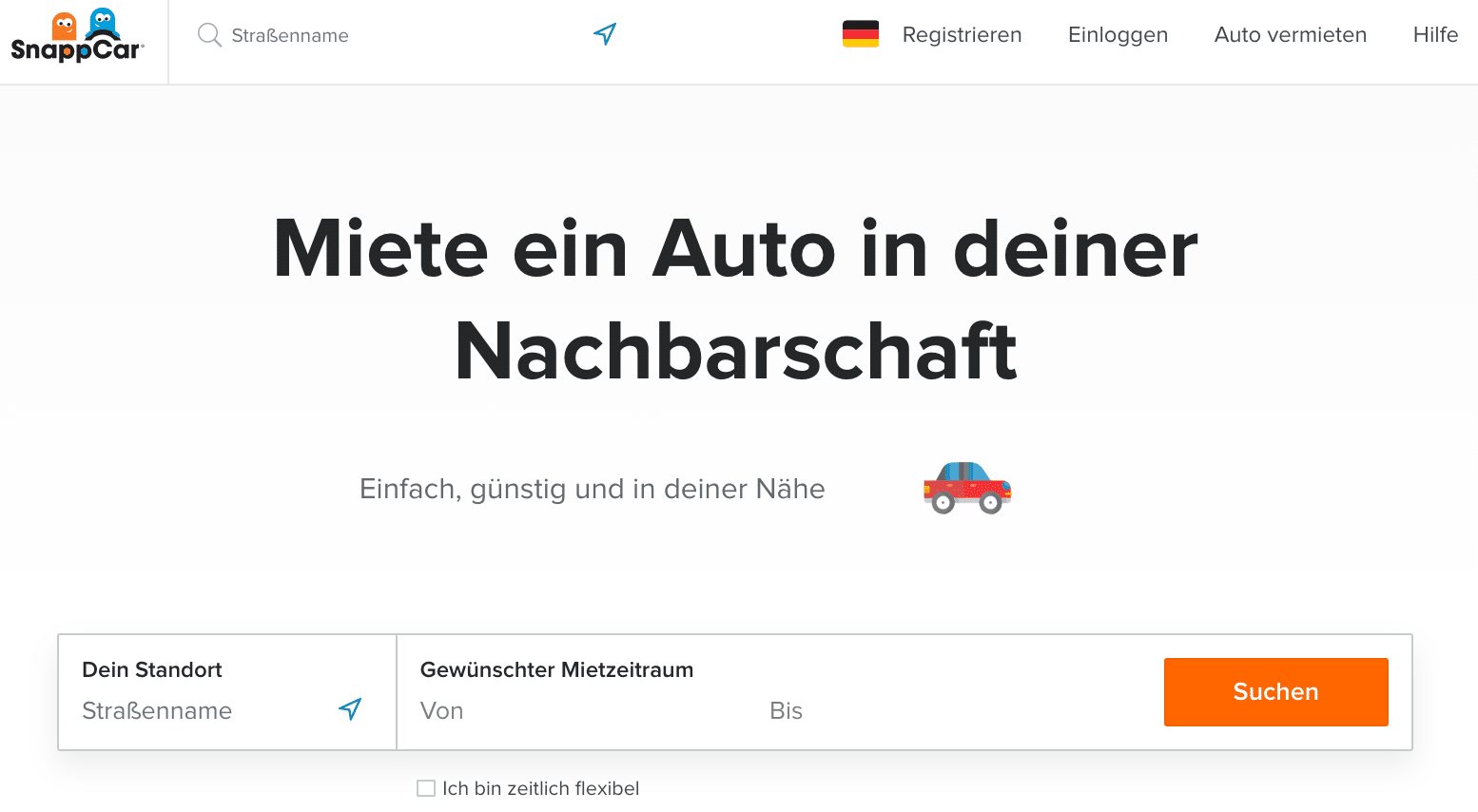Image resolution: width=1478 pixels, height=812 pixels.
Task: Click the location arrow in the top search bar
Action: point(606,33)
